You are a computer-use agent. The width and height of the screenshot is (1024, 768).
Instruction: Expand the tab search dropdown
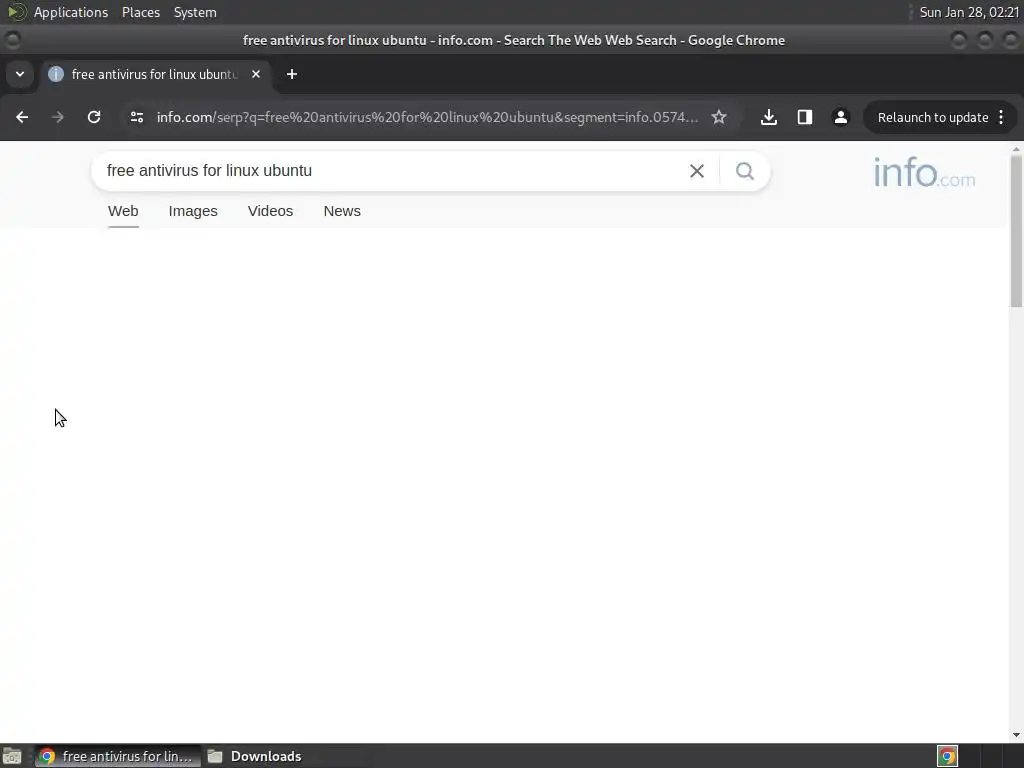(x=20, y=74)
